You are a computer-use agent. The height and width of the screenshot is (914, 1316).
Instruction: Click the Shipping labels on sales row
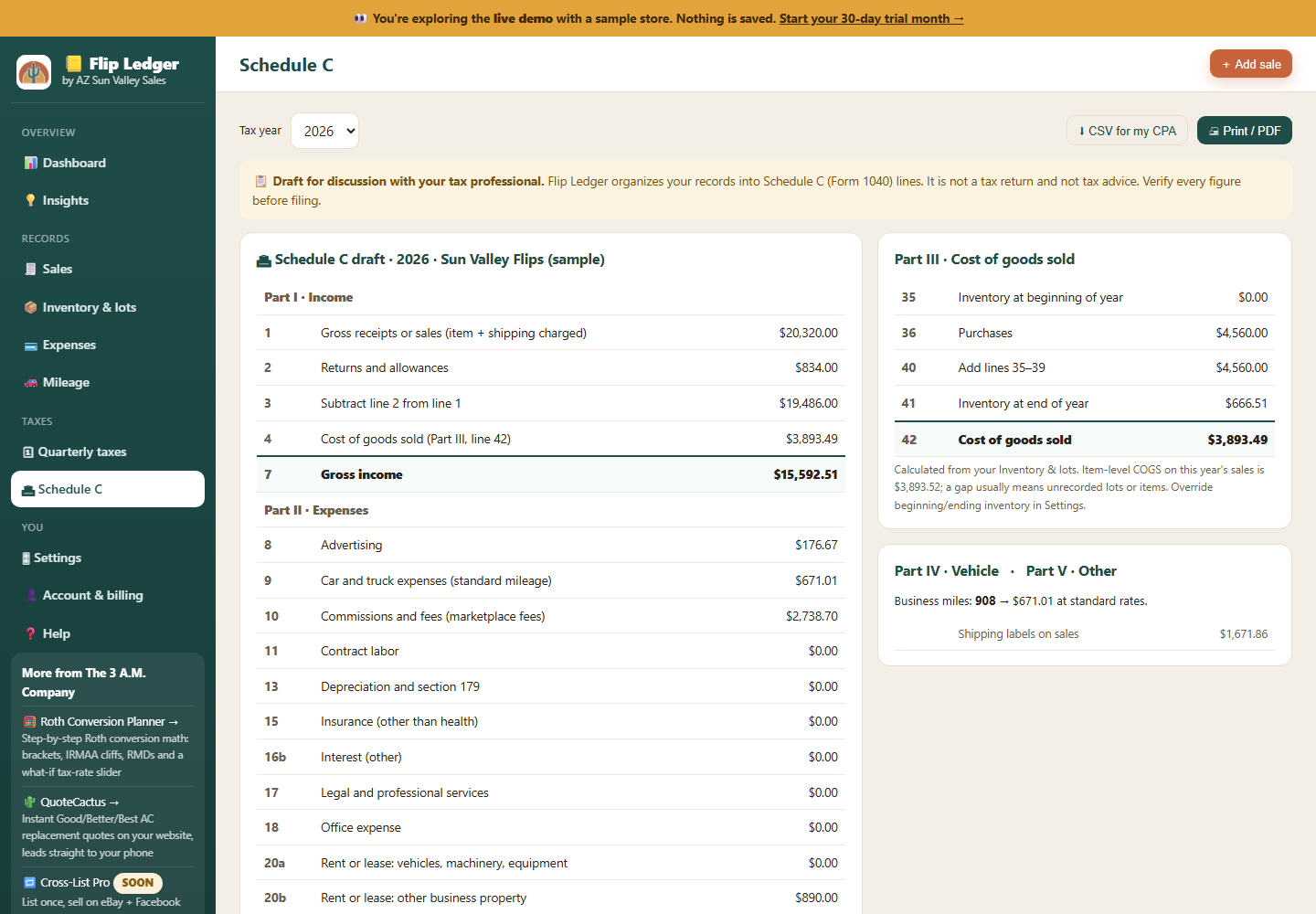click(1084, 633)
